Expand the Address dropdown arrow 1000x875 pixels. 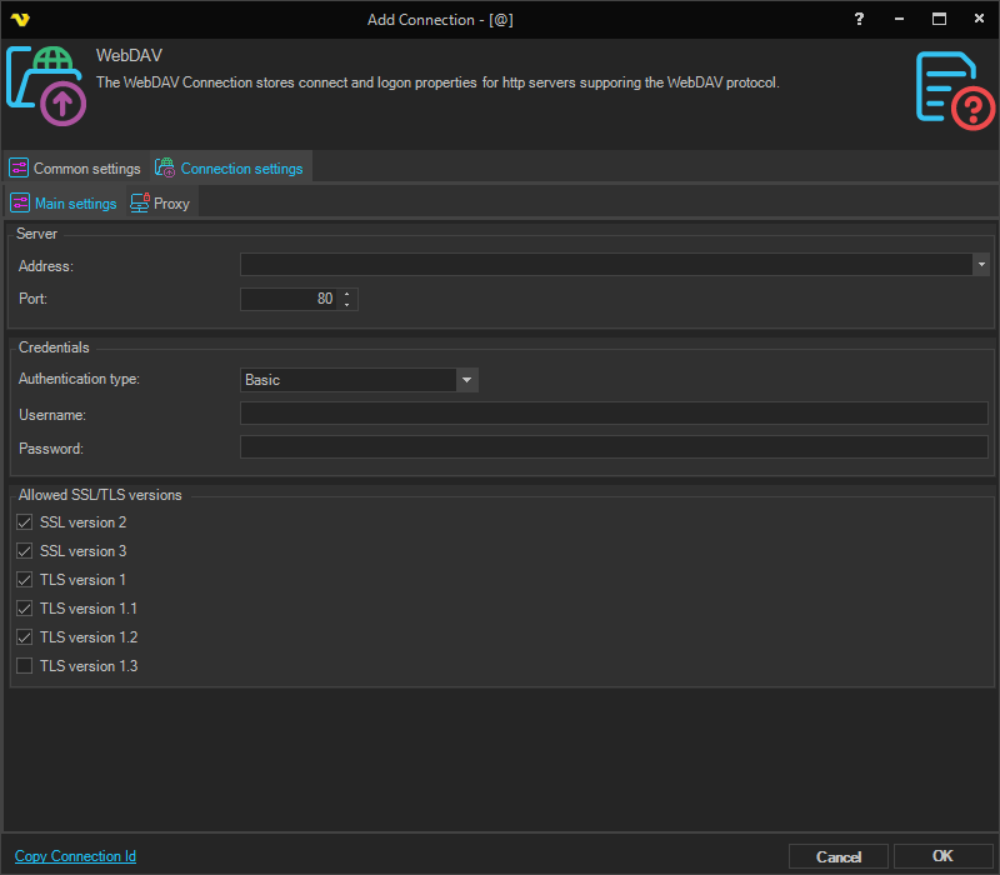coord(981,264)
